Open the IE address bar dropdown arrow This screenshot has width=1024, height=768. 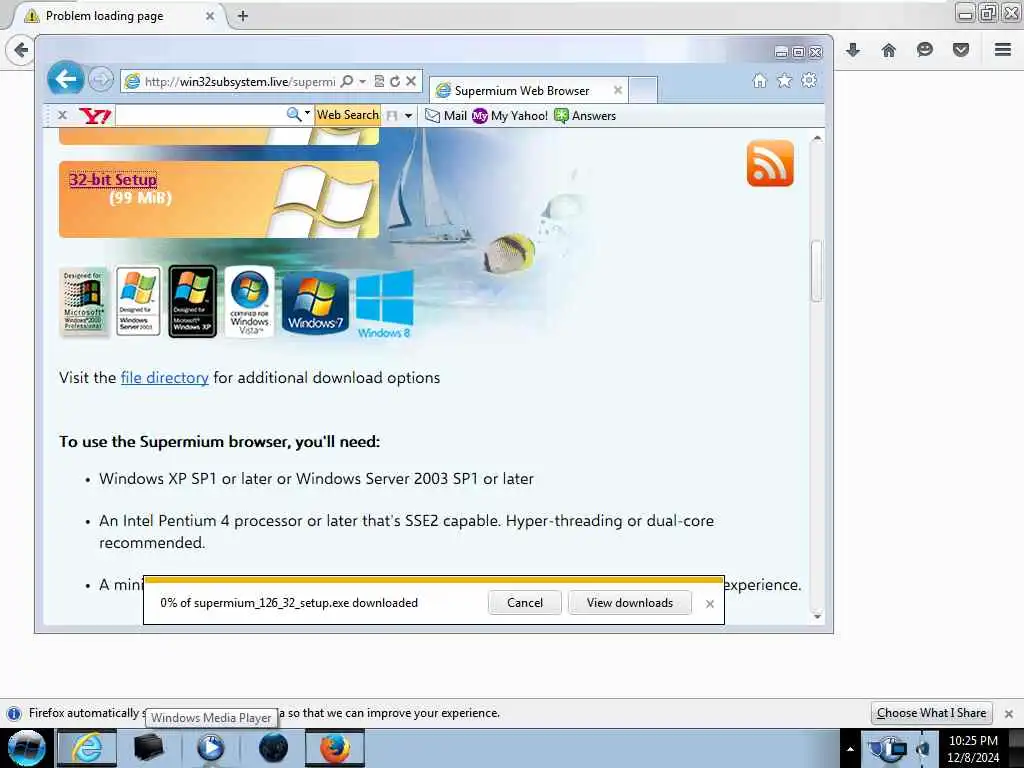coord(362,81)
